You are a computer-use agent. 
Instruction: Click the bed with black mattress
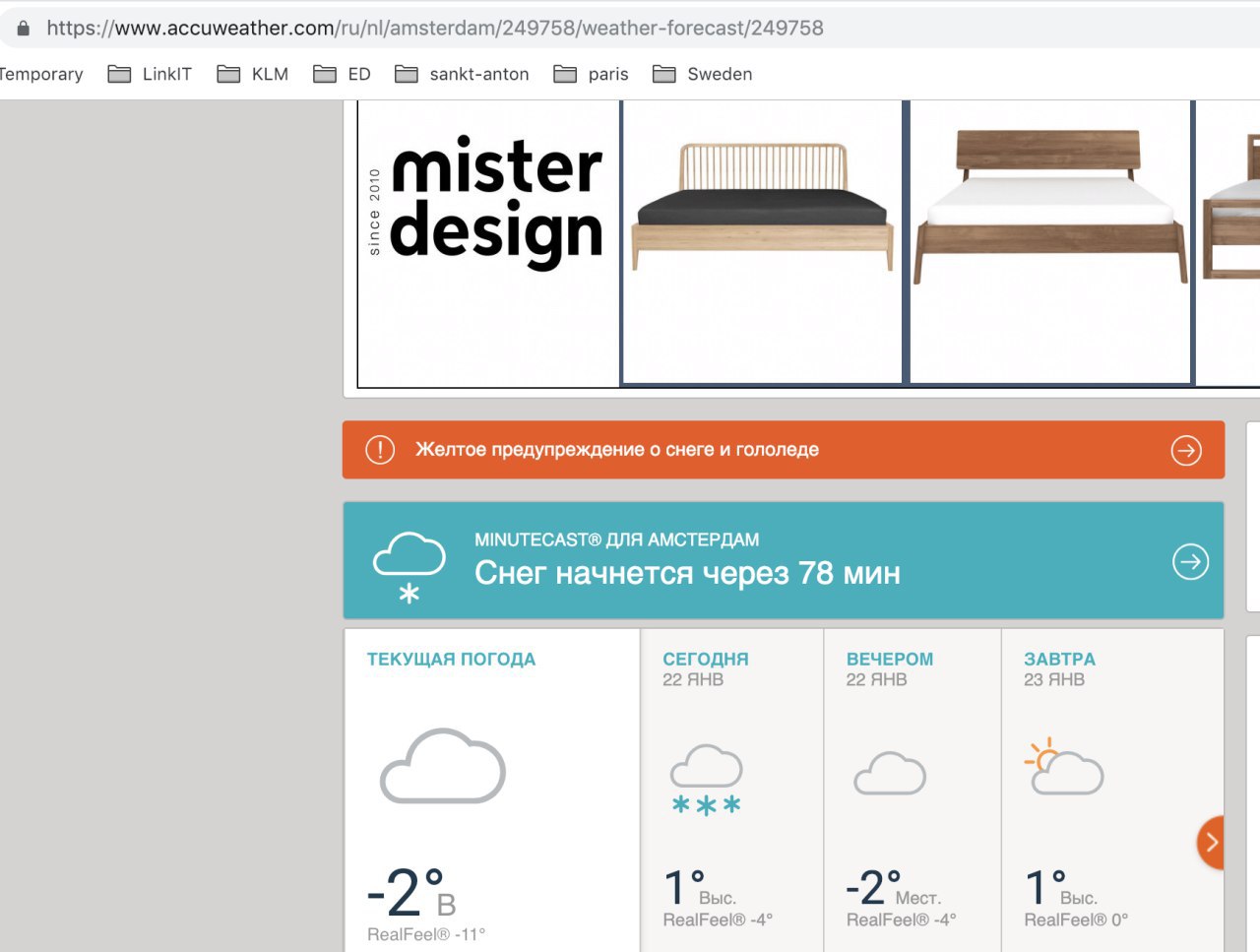click(762, 205)
